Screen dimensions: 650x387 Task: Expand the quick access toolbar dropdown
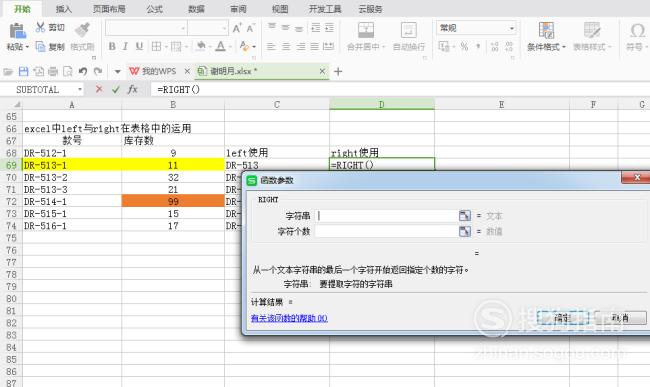(117, 72)
